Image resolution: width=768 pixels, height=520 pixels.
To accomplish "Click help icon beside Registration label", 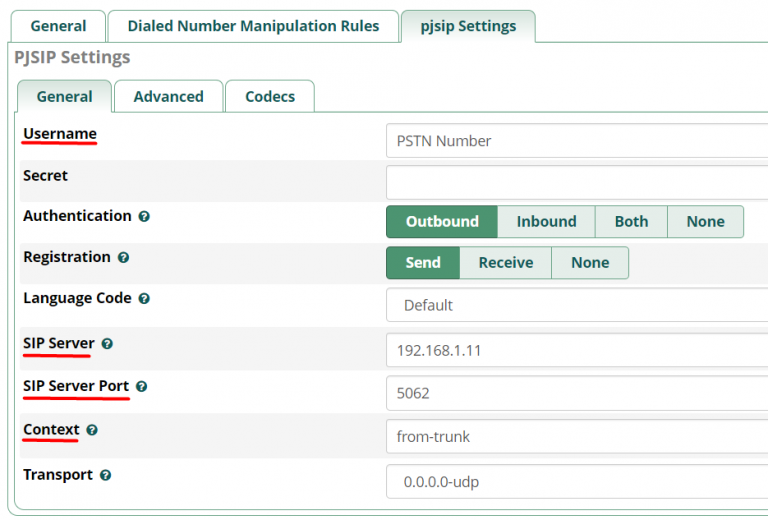I will tap(123, 257).
